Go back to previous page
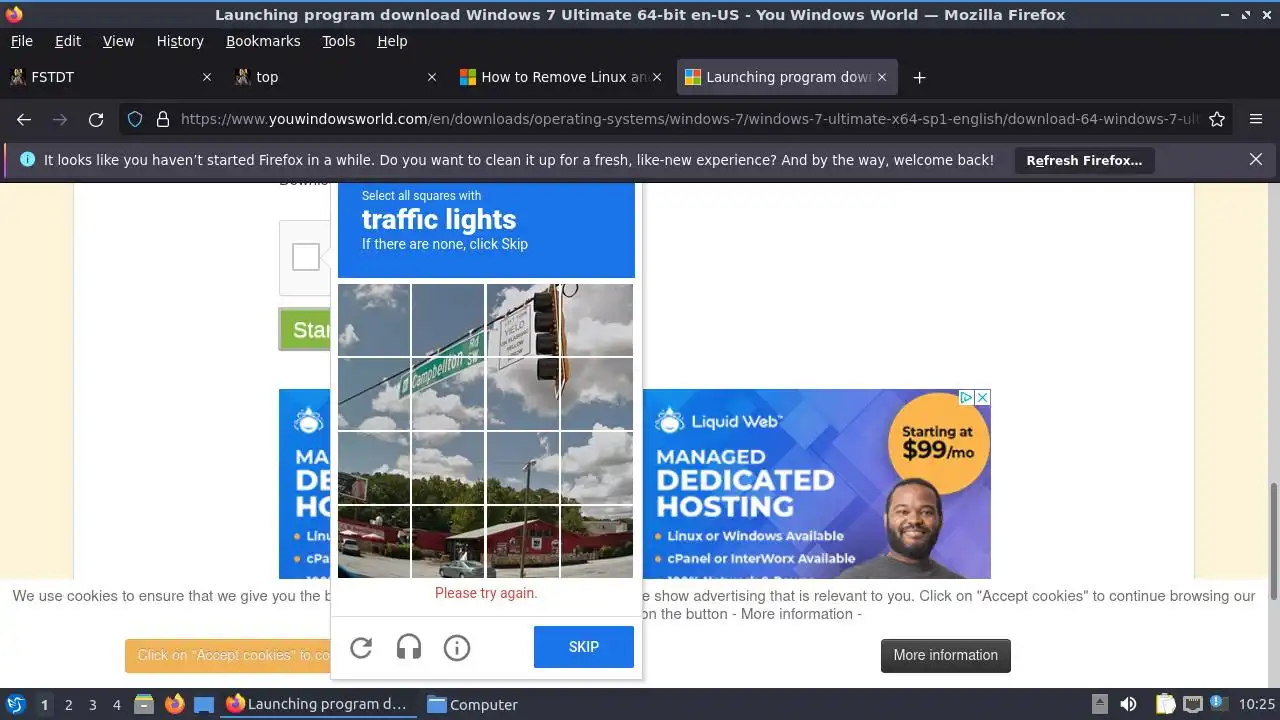The height and width of the screenshot is (720, 1280). tap(24, 119)
